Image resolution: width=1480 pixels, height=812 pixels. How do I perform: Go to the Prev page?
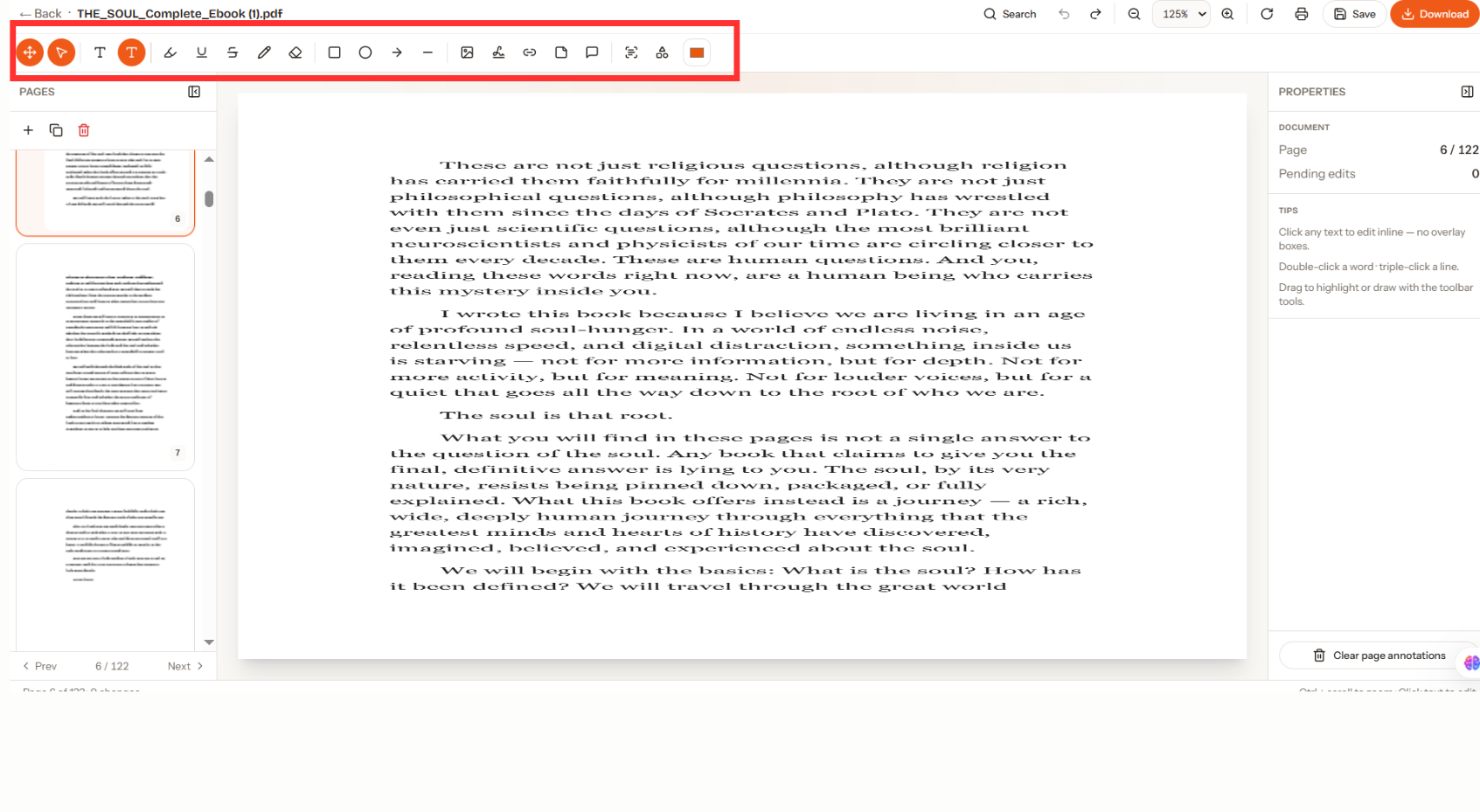[39, 666]
